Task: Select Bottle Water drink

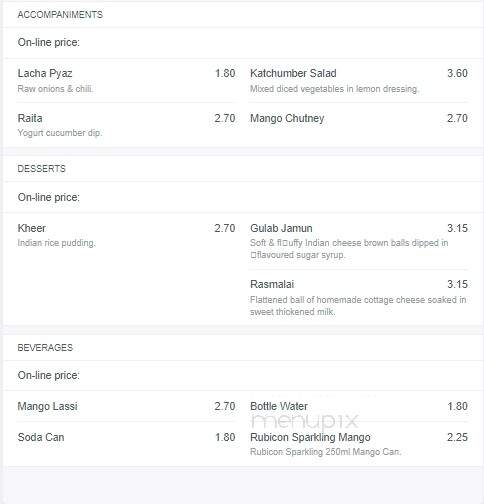Action: pyautogui.click(x=359, y=406)
